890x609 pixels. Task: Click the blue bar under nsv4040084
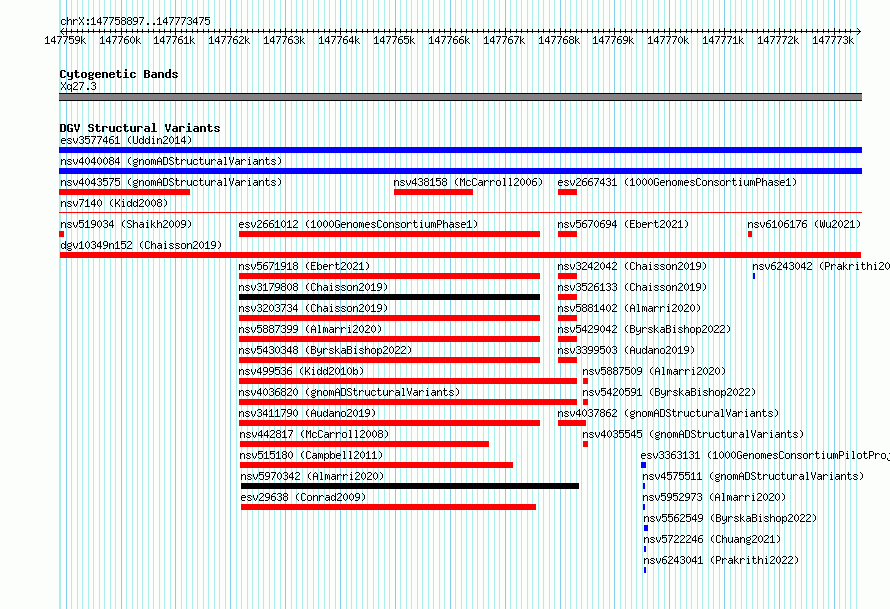pos(460,171)
